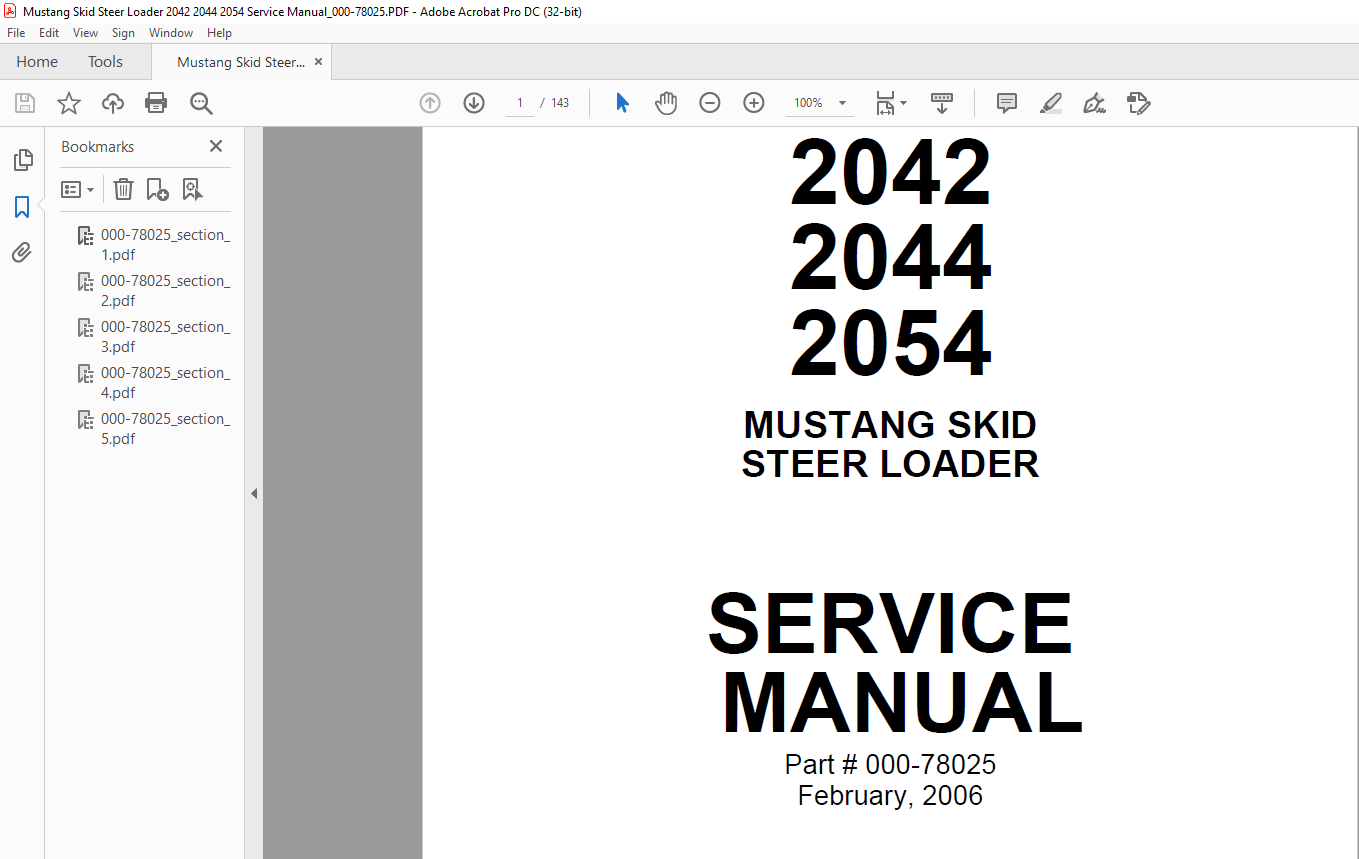Click the Fill and stamp tool icon
This screenshot has width=1359, height=859.
pyautogui.click(x=1139, y=103)
